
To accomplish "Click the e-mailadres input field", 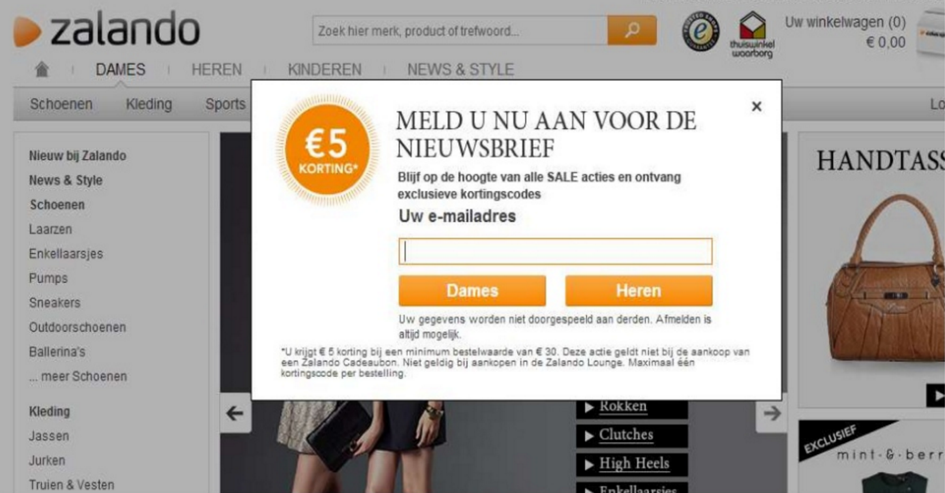I will pyautogui.click(x=555, y=251).
